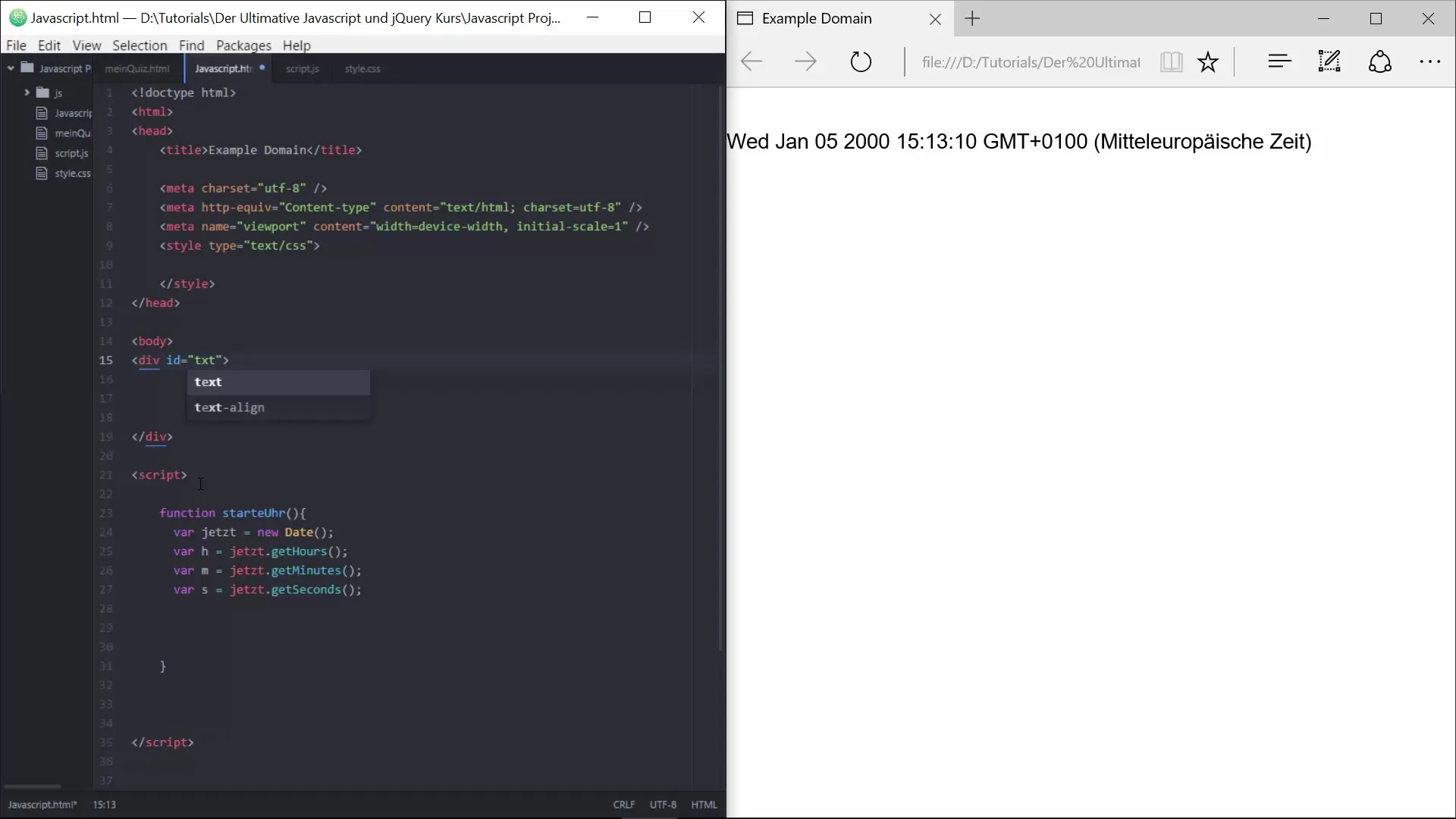Image resolution: width=1456 pixels, height=819 pixels.
Task: Open the Find menu
Action: coord(191,45)
